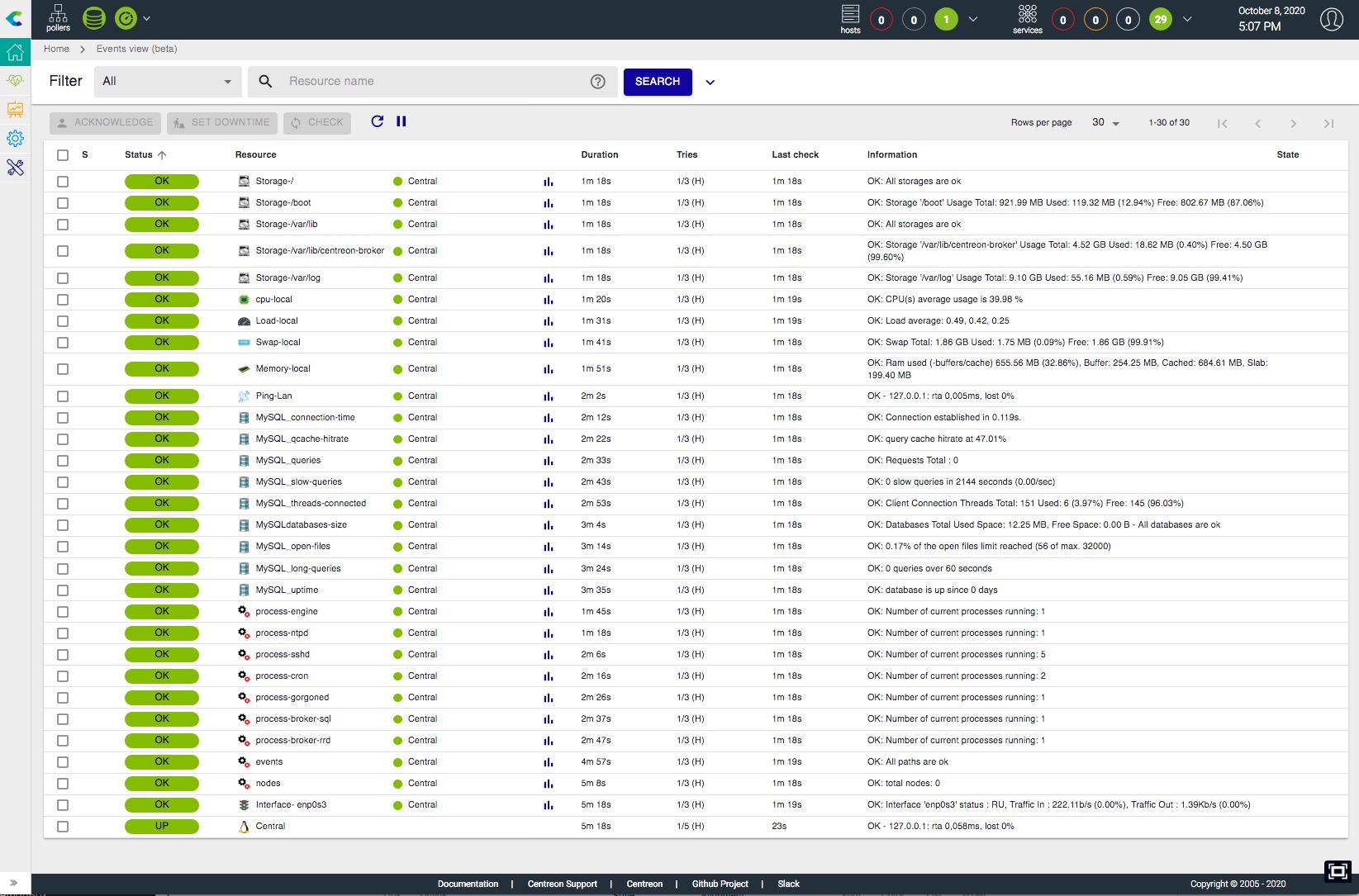The height and width of the screenshot is (896, 1359).
Task: Open the graph icon for cpu-local
Action: 549,300
